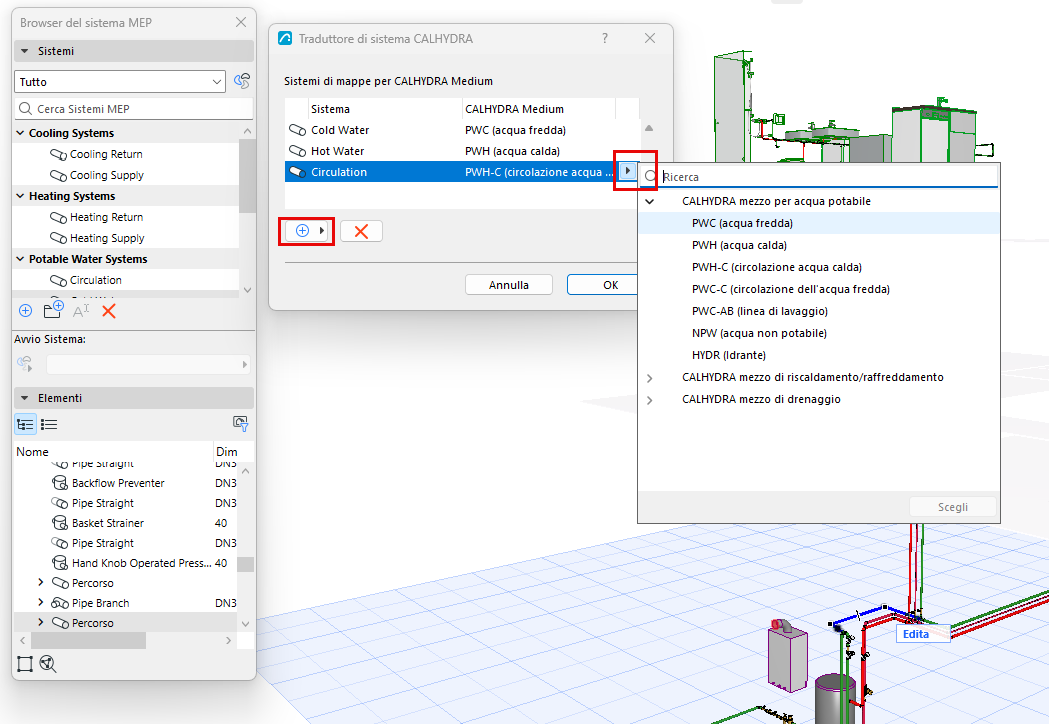Close the Browser del sistema MEP panel
Viewport: 1049px width, 724px height.
pyautogui.click(x=241, y=22)
